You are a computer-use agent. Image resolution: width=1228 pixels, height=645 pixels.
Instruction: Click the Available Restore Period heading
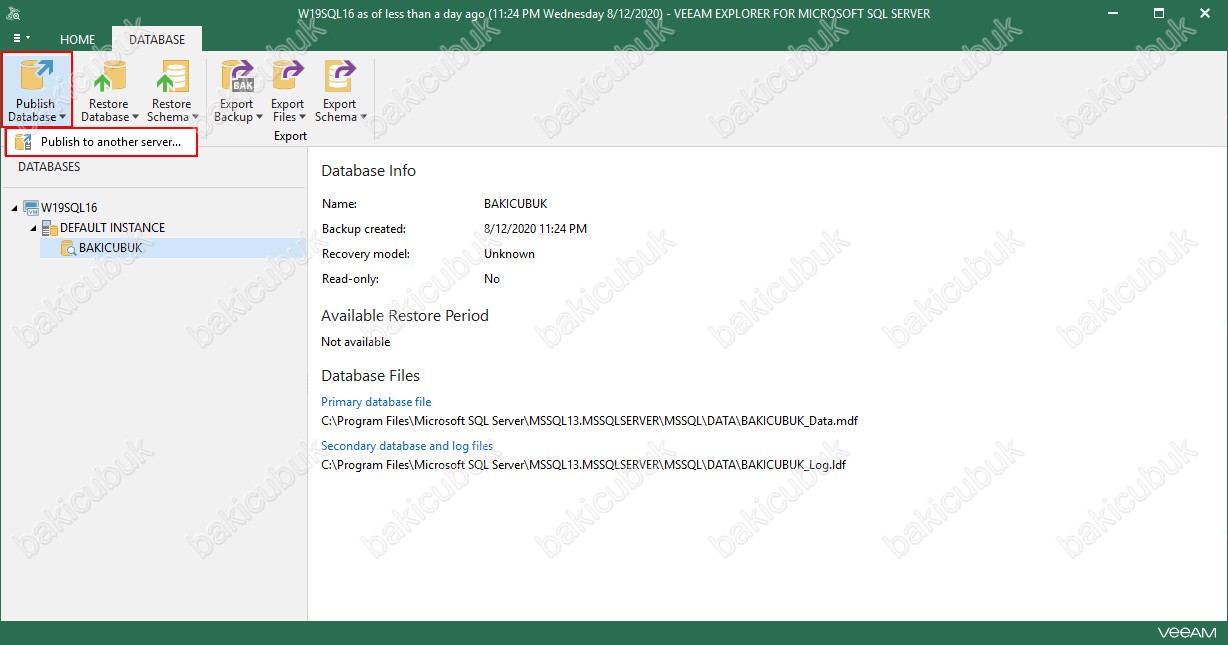click(405, 316)
